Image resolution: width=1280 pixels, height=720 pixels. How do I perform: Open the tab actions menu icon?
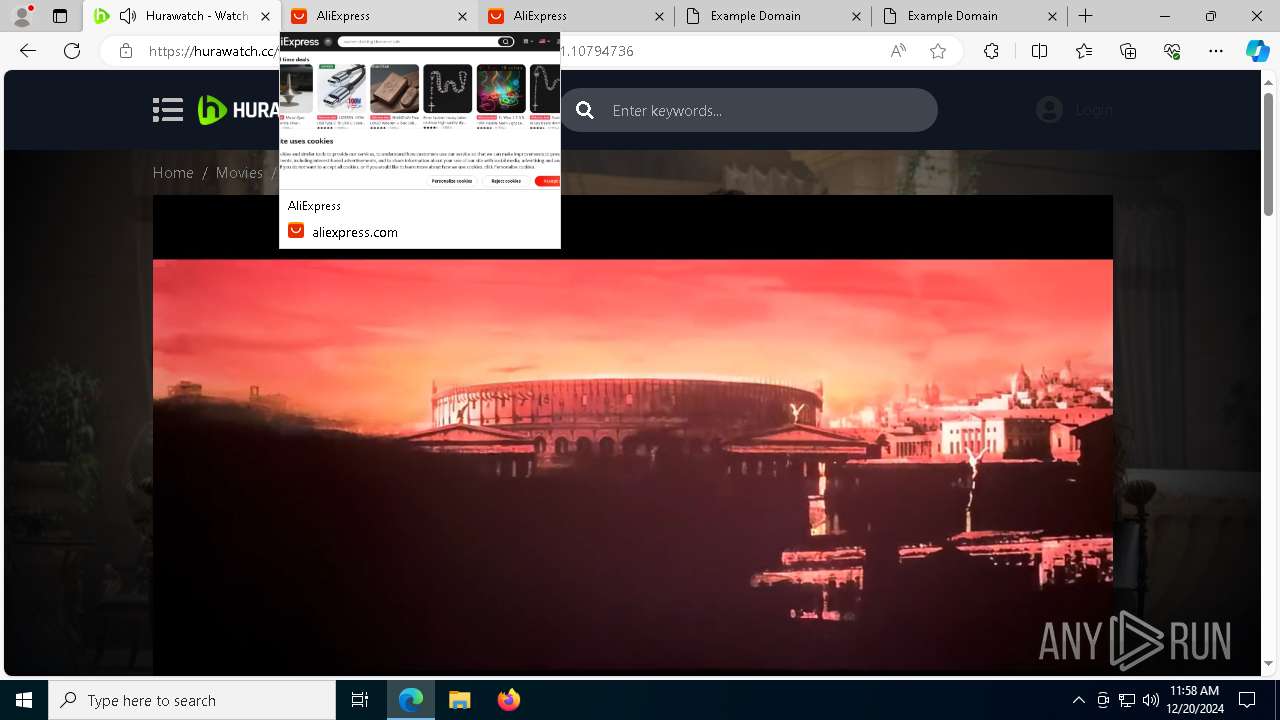pos(60,16)
